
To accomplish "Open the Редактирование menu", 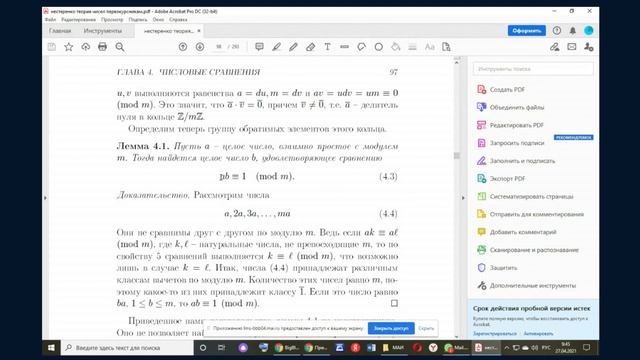I will pos(78,20).
